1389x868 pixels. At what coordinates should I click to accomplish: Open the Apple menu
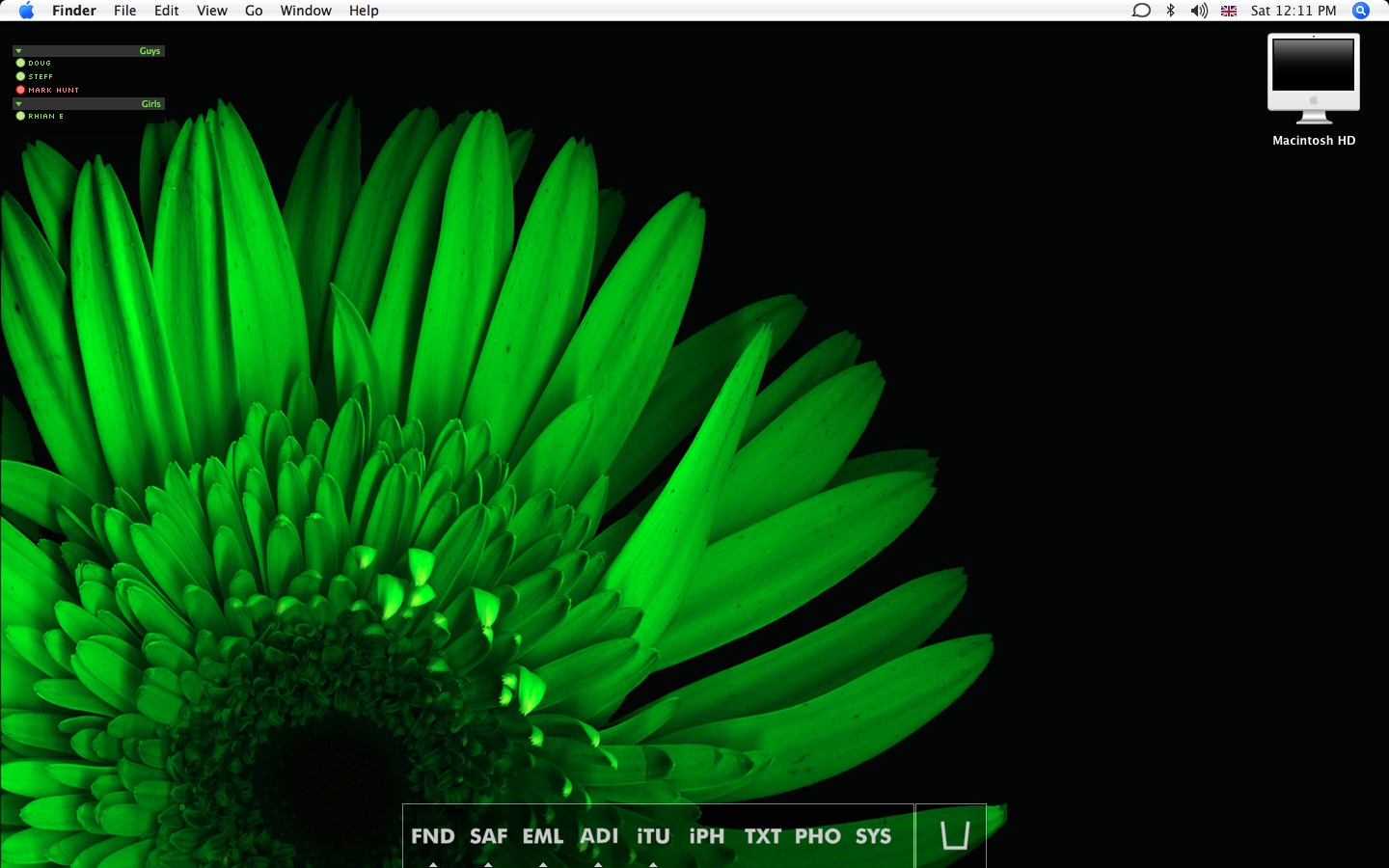point(26,11)
